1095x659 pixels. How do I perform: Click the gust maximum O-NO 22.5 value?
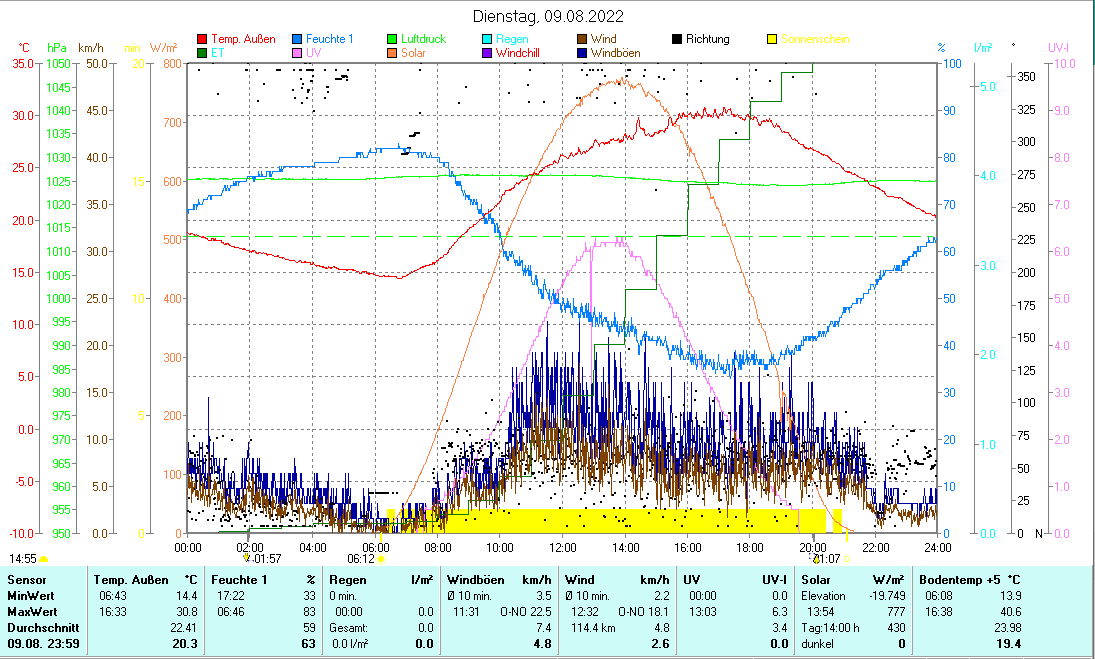point(526,612)
